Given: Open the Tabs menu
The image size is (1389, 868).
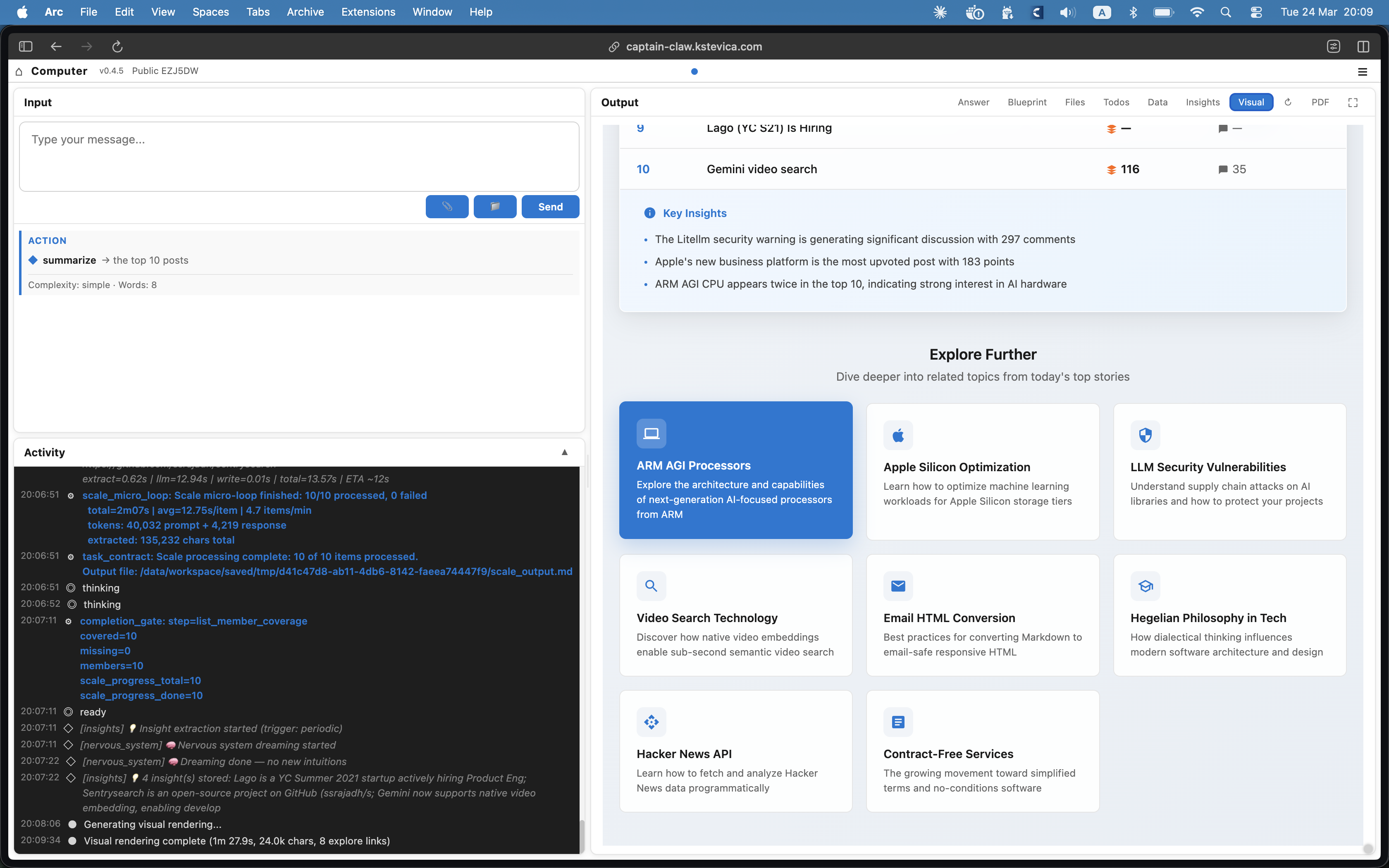Looking at the screenshot, I should pos(258,12).
